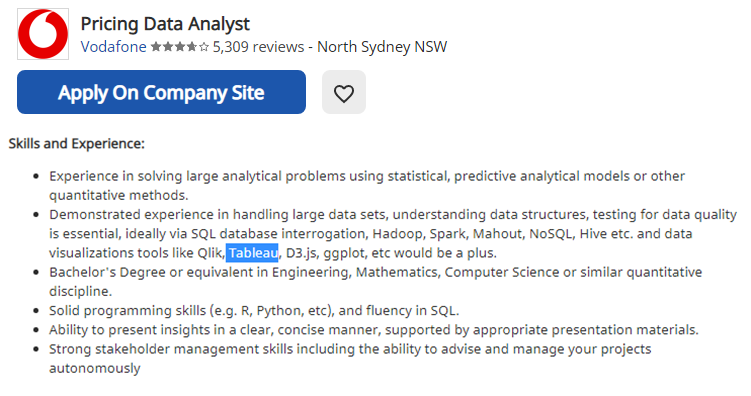The height and width of the screenshot is (396, 751).
Task: Open the 5,309 reviews link
Action: point(259,47)
